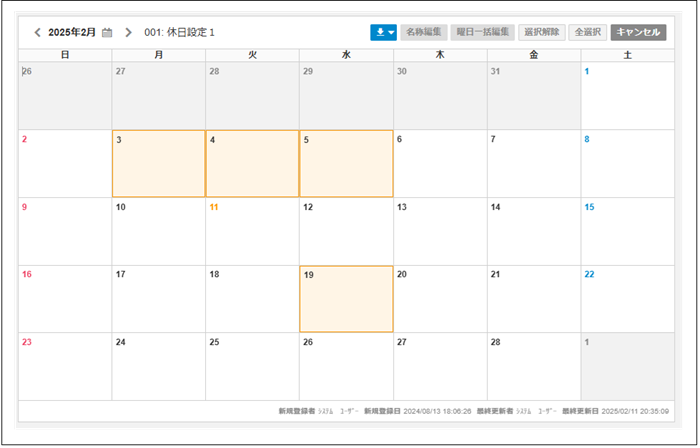700x448 pixels.
Task: Select the 月 weekday column header
Action: pyautogui.click(x=158, y=55)
